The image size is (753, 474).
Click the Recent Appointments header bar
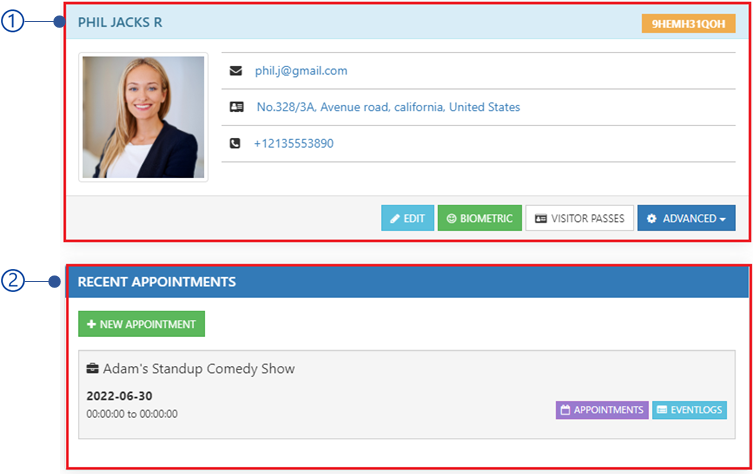407,281
